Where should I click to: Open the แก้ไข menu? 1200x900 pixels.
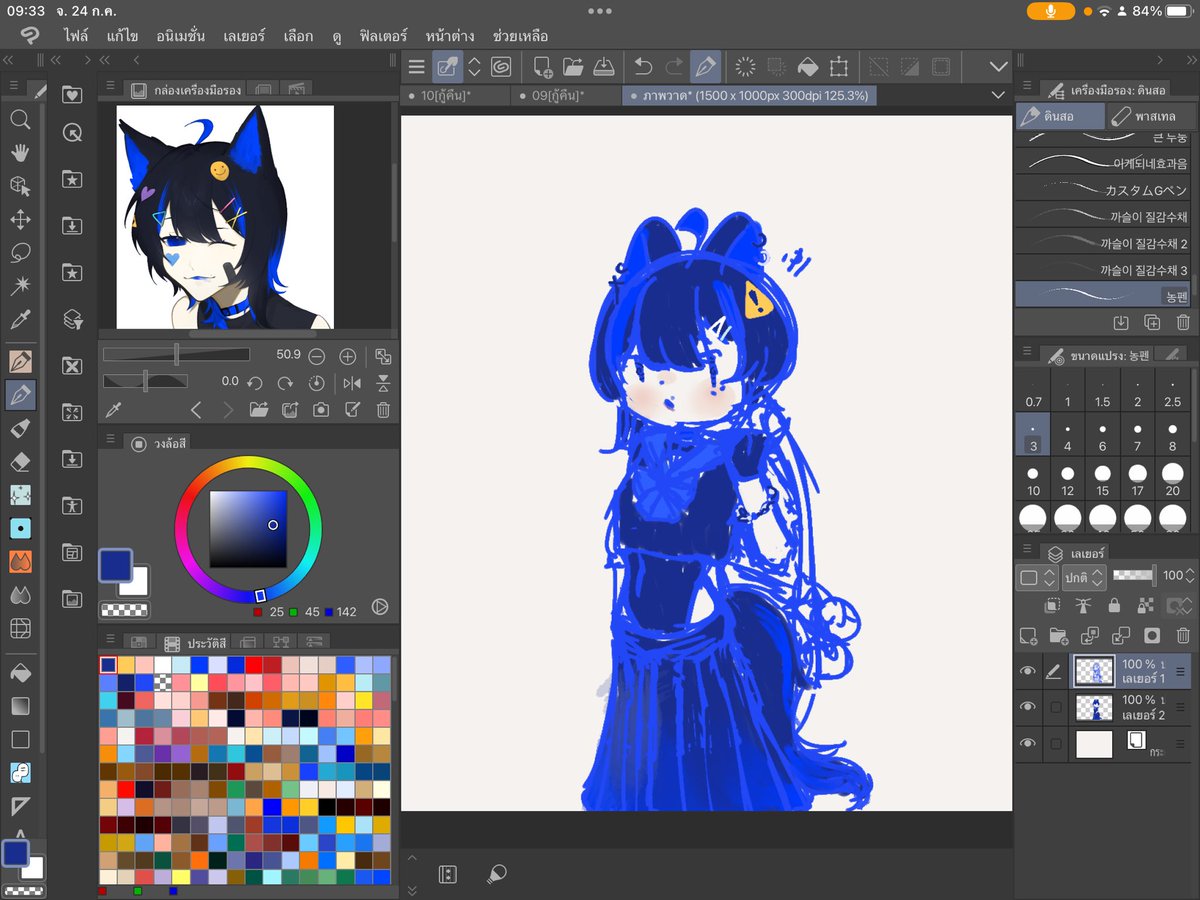122,36
